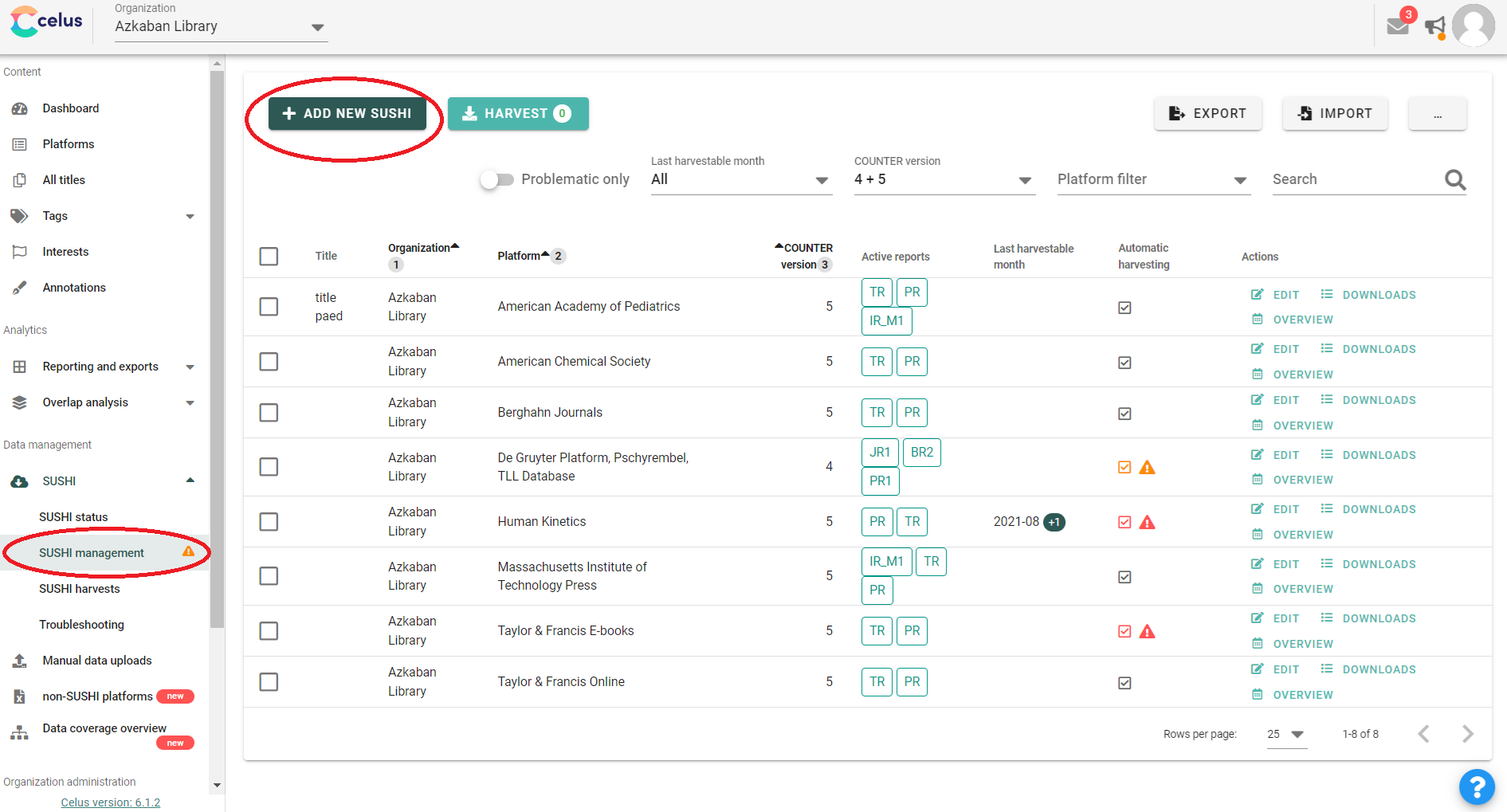Open non-SUSHI platforms in the sidebar
Image resolution: width=1507 pixels, height=812 pixels.
click(97, 696)
